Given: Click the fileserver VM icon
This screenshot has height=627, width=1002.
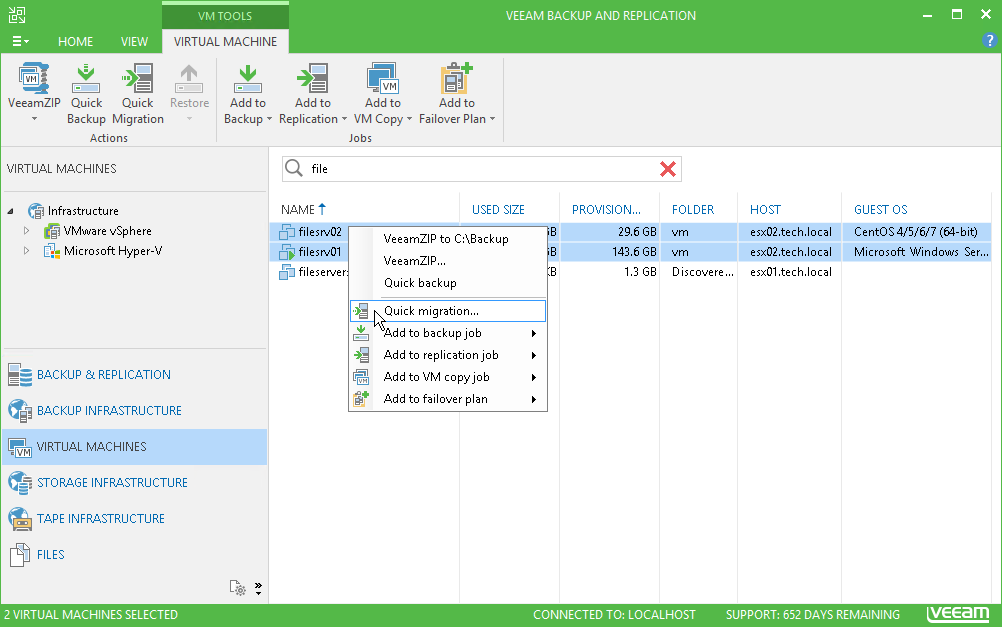Looking at the screenshot, I should (287, 272).
